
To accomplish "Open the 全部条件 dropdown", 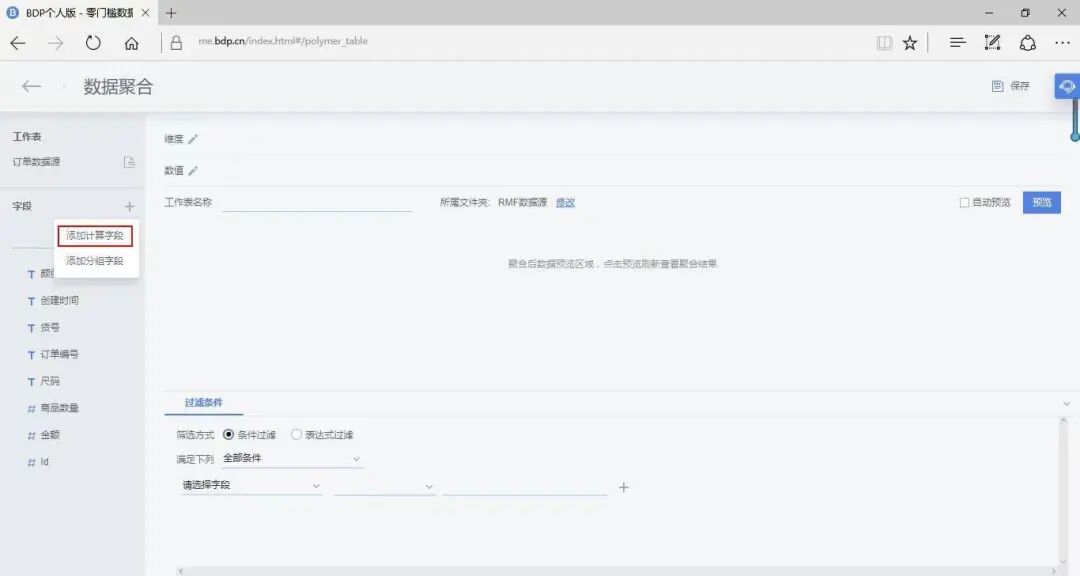I will pyautogui.click(x=290, y=458).
